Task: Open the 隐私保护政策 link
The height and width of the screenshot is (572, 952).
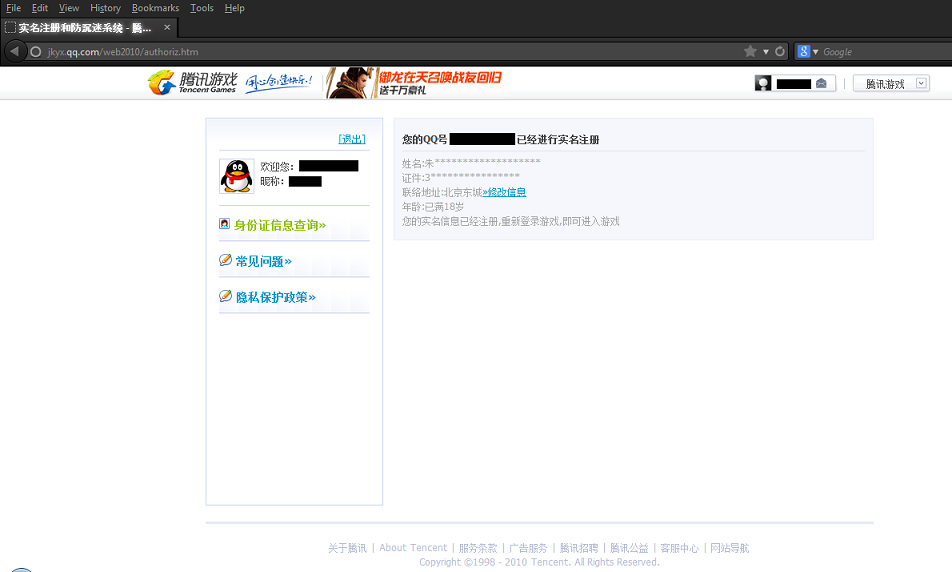Action: [275, 297]
